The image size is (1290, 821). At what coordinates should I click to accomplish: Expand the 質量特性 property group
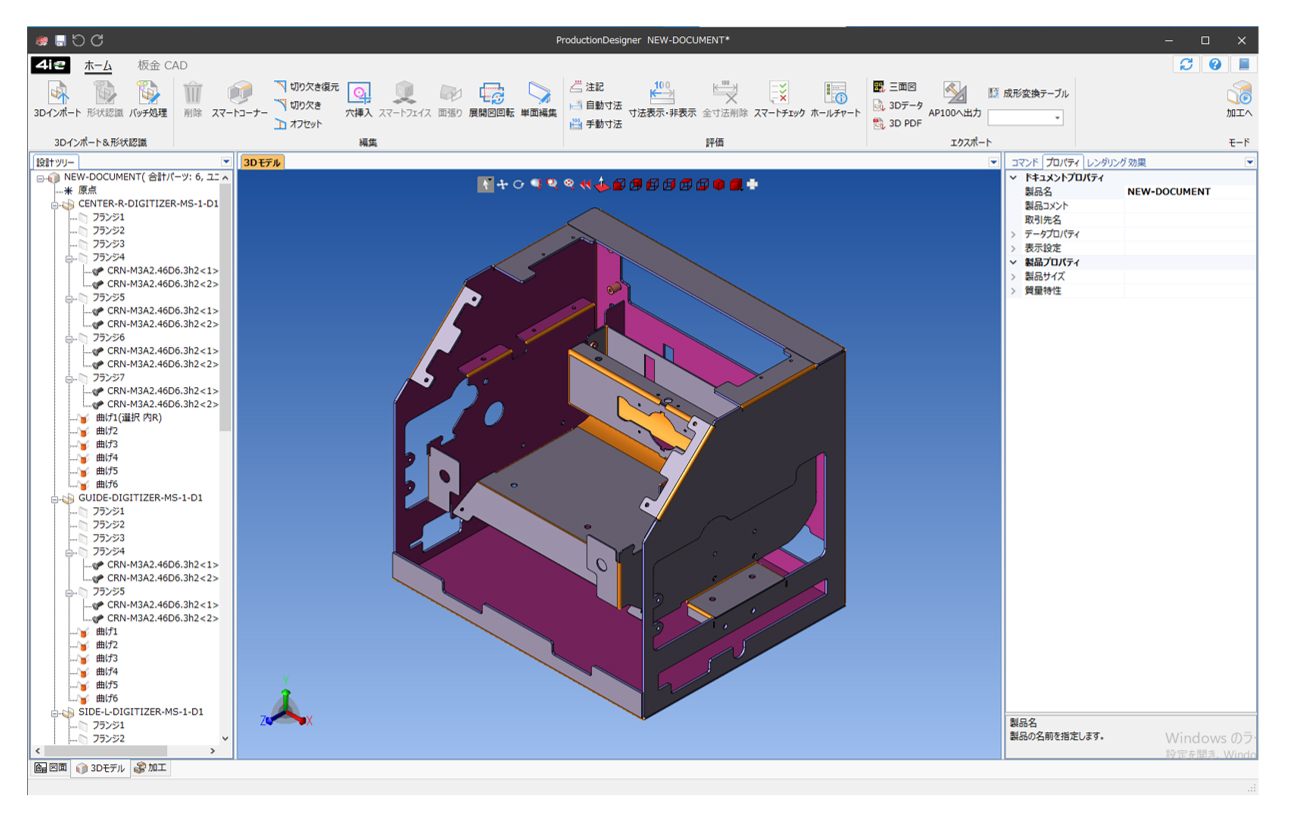1013,291
